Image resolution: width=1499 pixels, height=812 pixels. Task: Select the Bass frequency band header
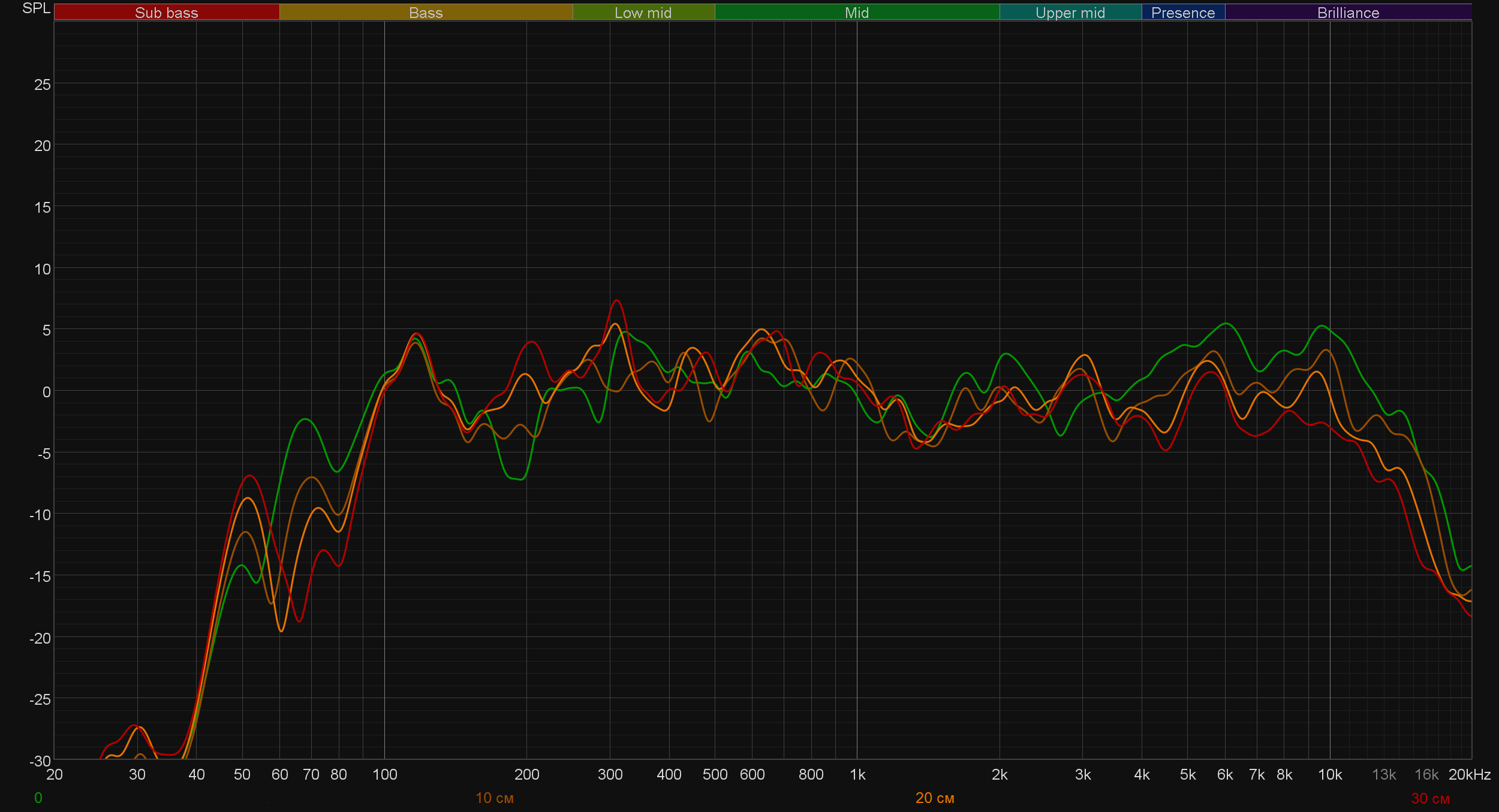(x=426, y=13)
